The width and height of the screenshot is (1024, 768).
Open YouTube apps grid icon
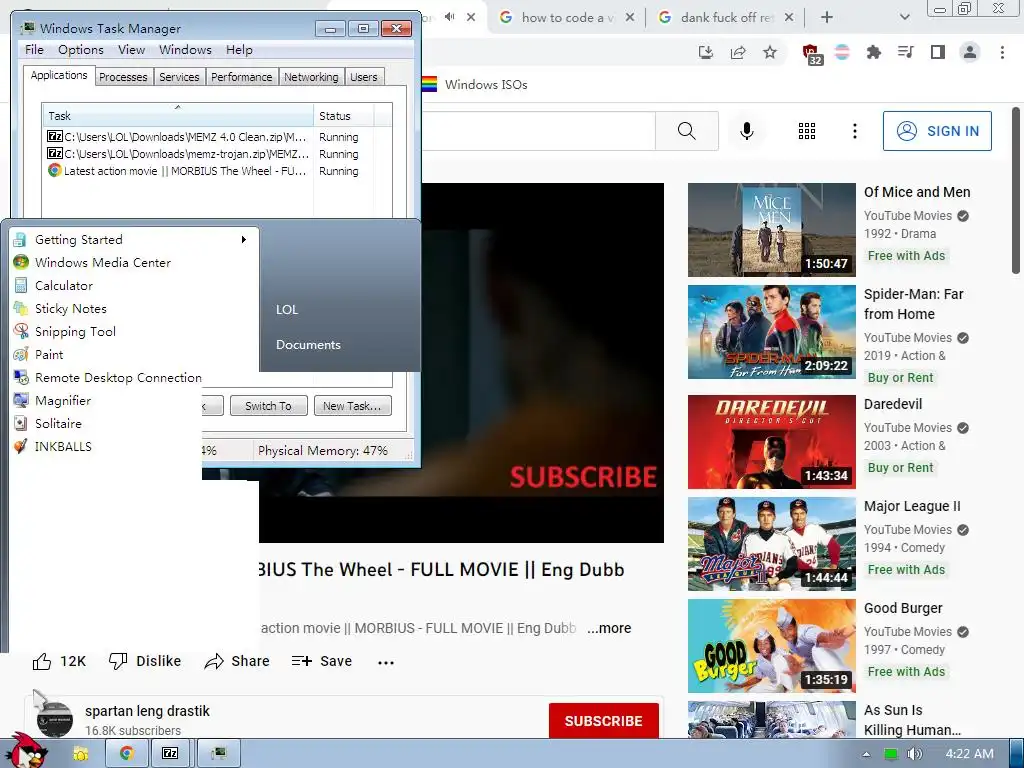click(807, 131)
